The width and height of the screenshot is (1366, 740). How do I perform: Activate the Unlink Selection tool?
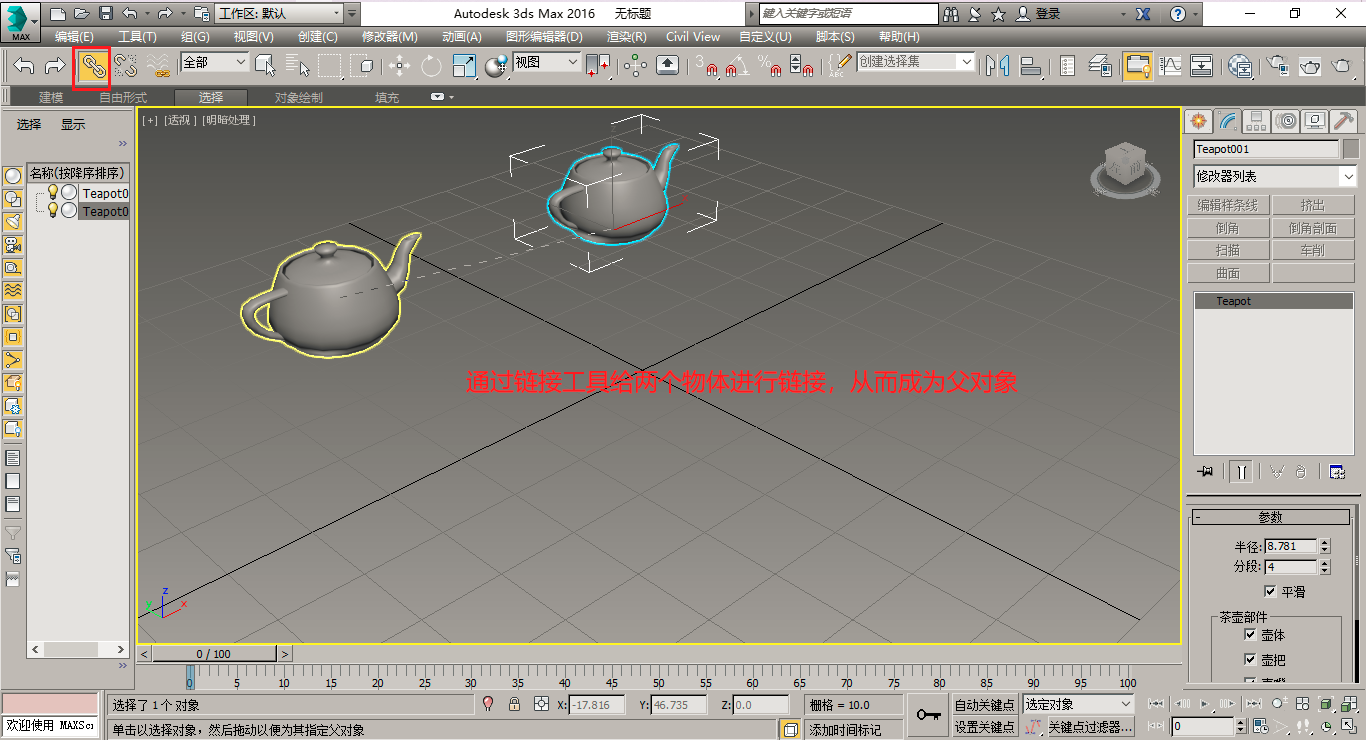124,66
